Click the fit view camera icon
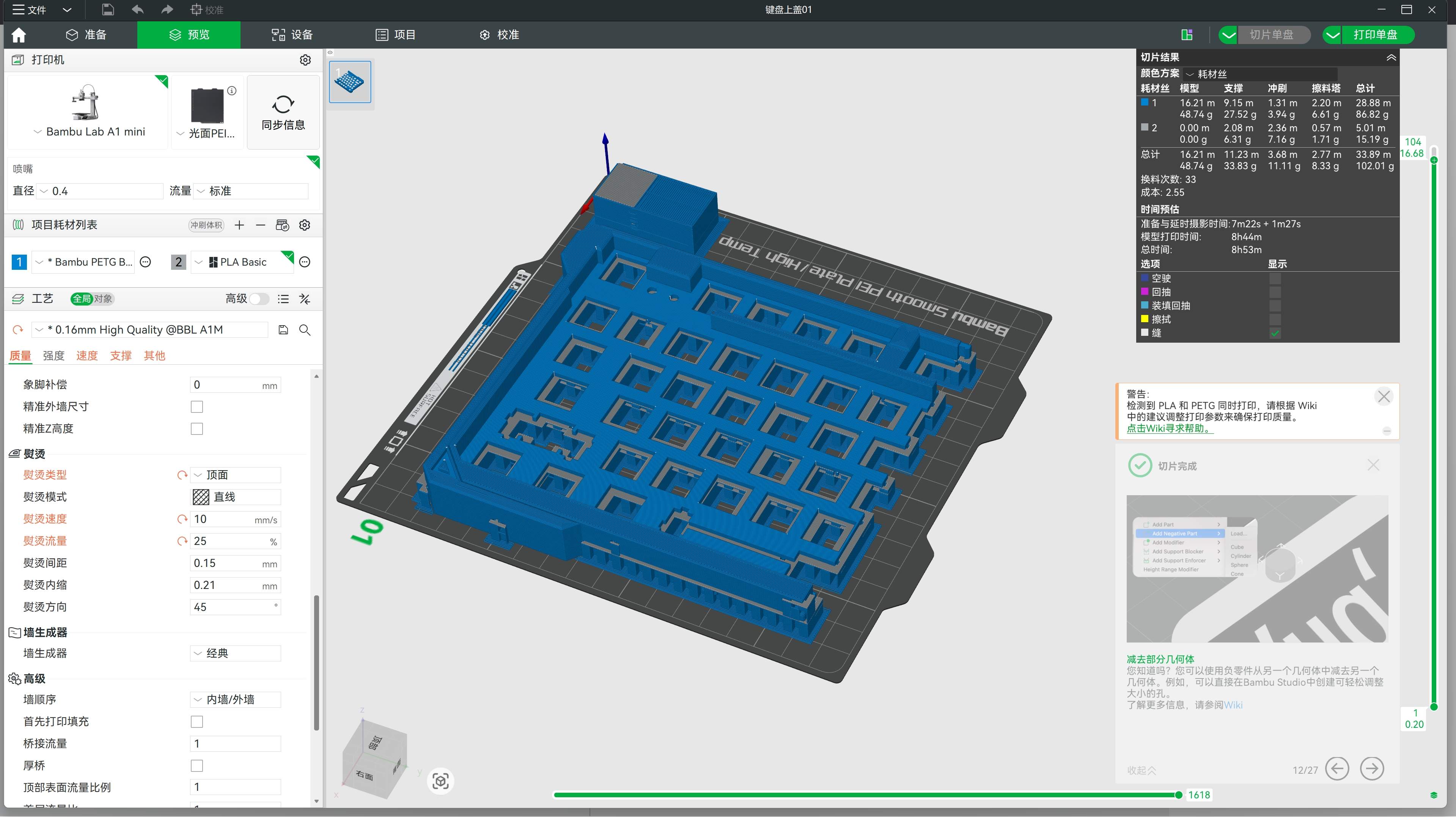The image size is (1456, 817). [440, 781]
